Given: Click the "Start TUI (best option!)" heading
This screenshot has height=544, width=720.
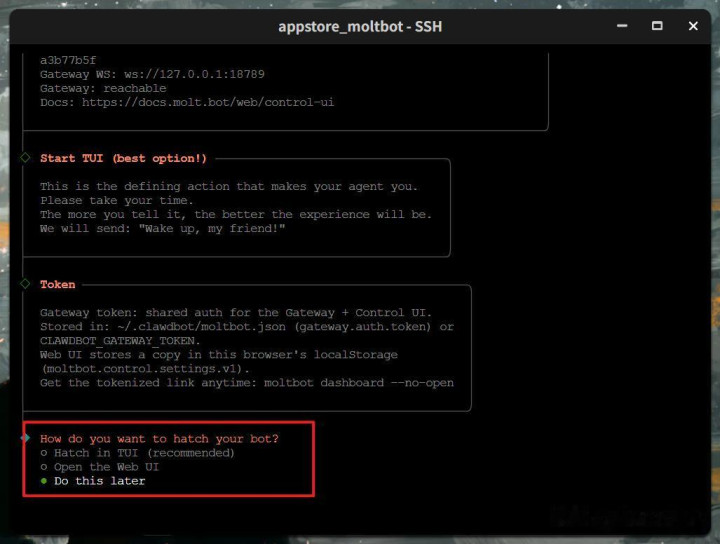Looking at the screenshot, I should pyautogui.click(x=124, y=158).
